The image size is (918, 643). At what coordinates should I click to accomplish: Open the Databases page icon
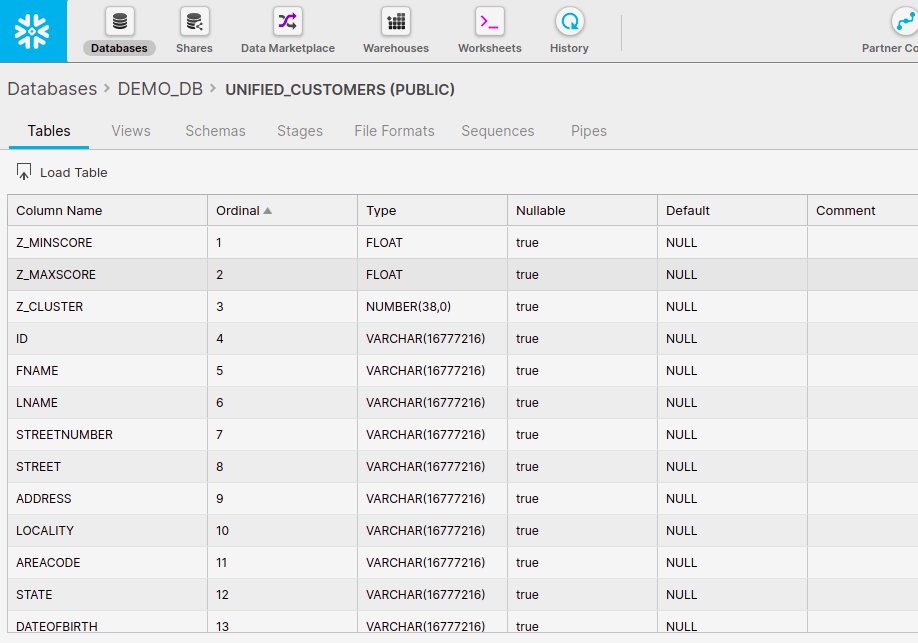point(120,22)
